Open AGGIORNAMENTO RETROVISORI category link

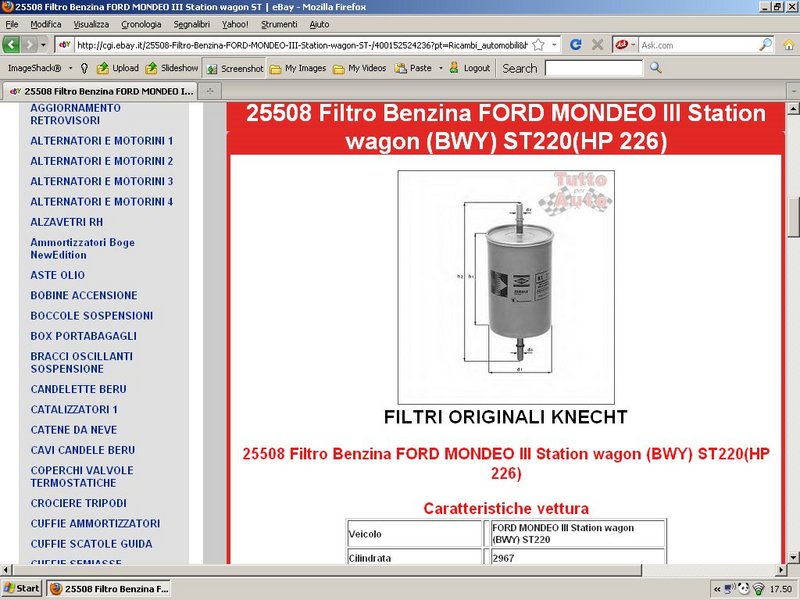coord(76,114)
